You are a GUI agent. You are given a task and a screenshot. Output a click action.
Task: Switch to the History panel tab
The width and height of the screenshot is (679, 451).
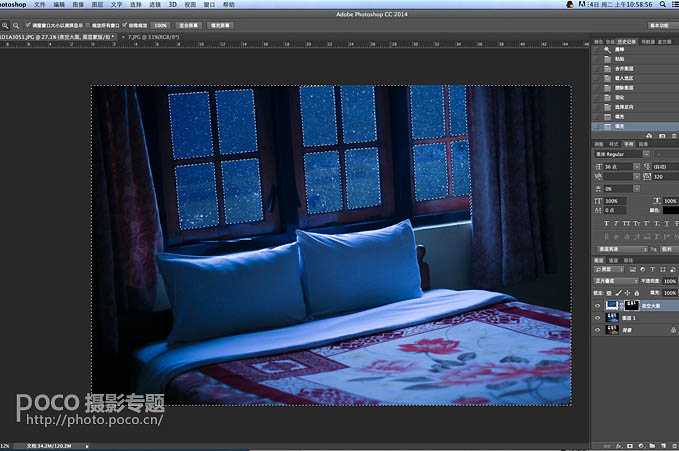coord(626,42)
